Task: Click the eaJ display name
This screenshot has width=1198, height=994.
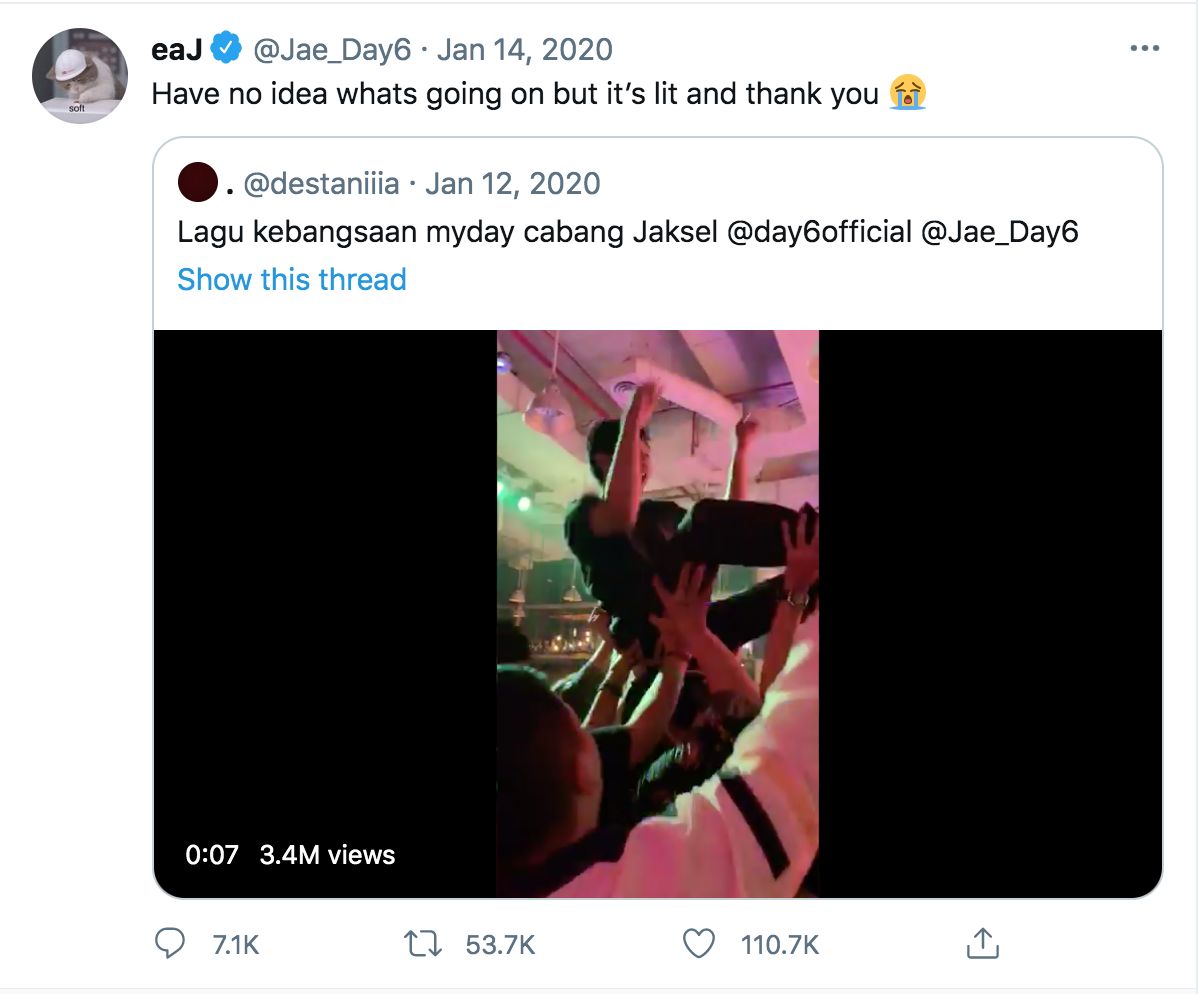Action: click(176, 48)
